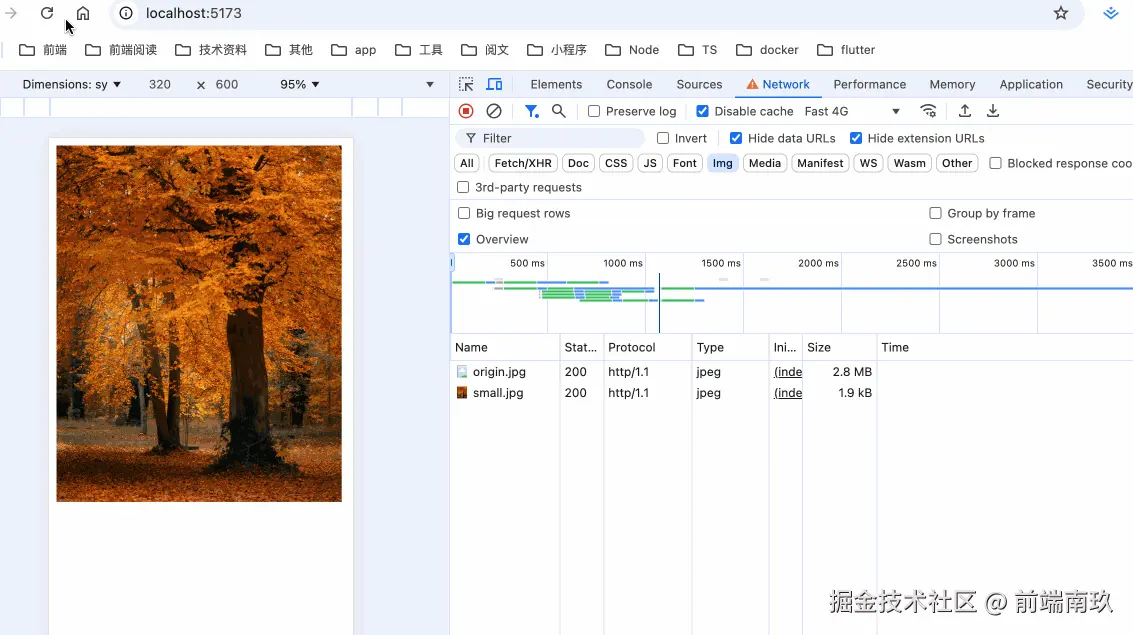Open the 前端阅读 bookmarks folder
This screenshot has width=1133, height=635.
coord(121,50)
